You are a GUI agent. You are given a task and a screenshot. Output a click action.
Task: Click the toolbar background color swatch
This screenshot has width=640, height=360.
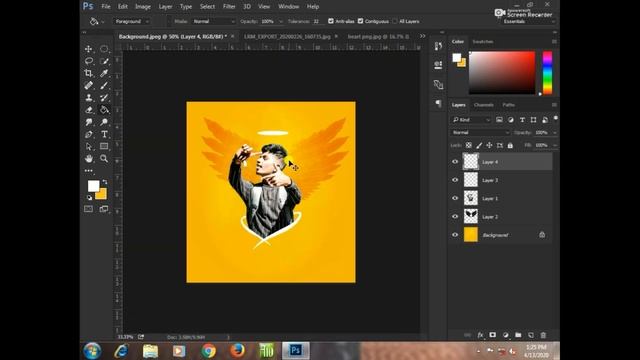pyautogui.click(x=102, y=195)
